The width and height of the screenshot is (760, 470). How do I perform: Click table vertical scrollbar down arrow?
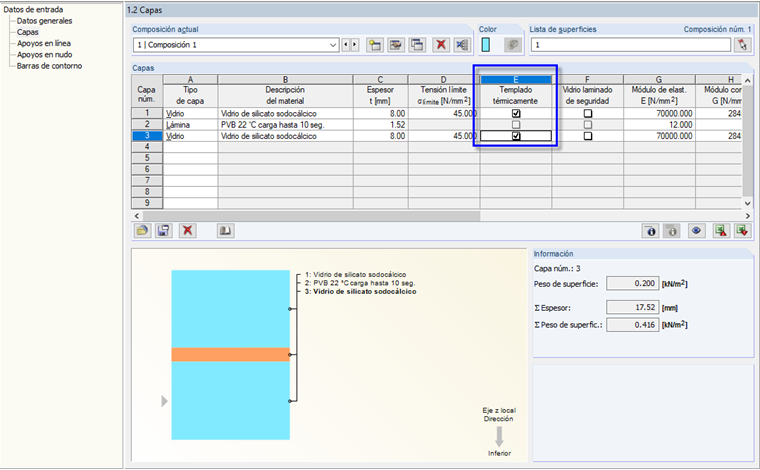[x=747, y=204]
